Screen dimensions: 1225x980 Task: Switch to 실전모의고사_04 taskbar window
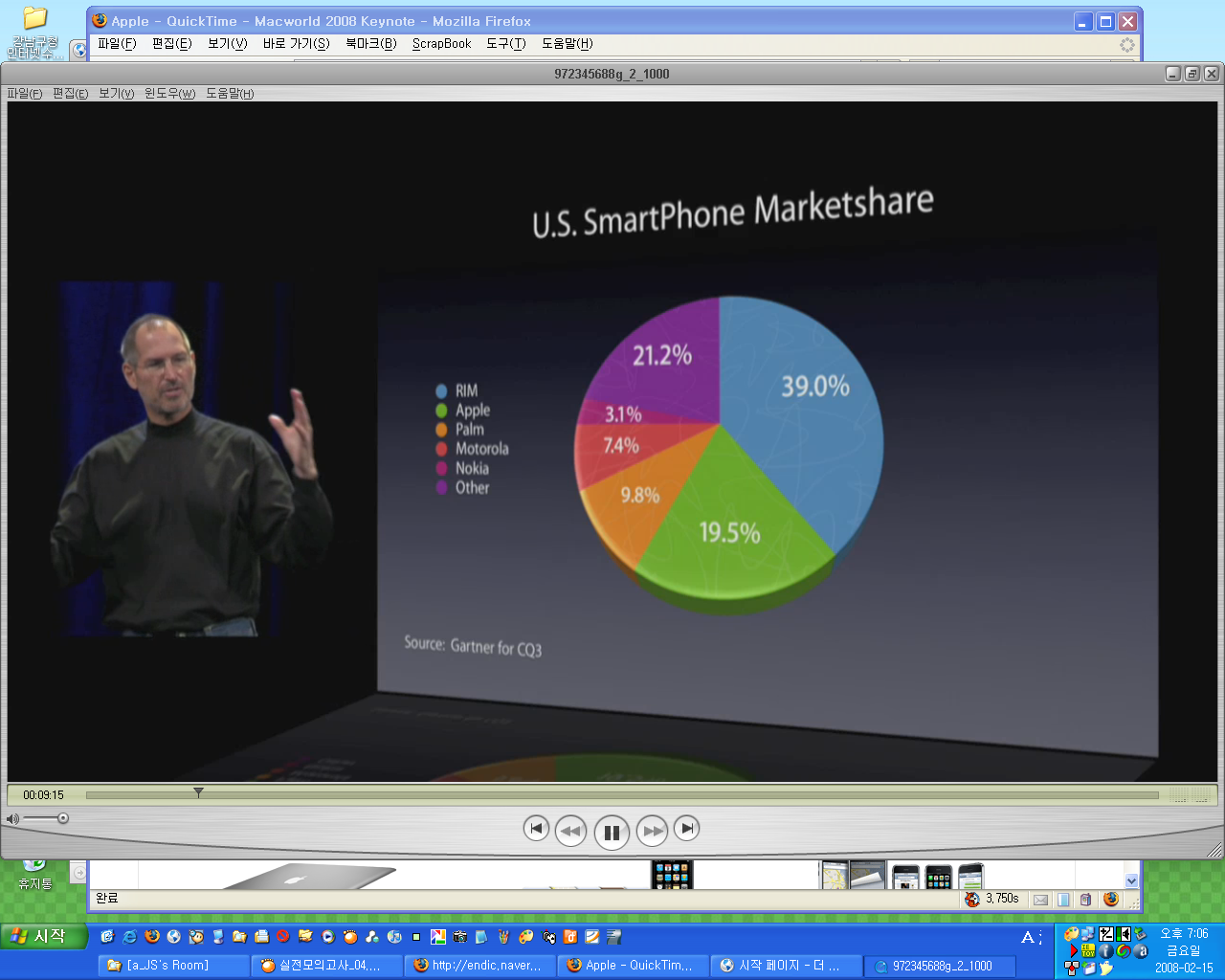[326, 966]
